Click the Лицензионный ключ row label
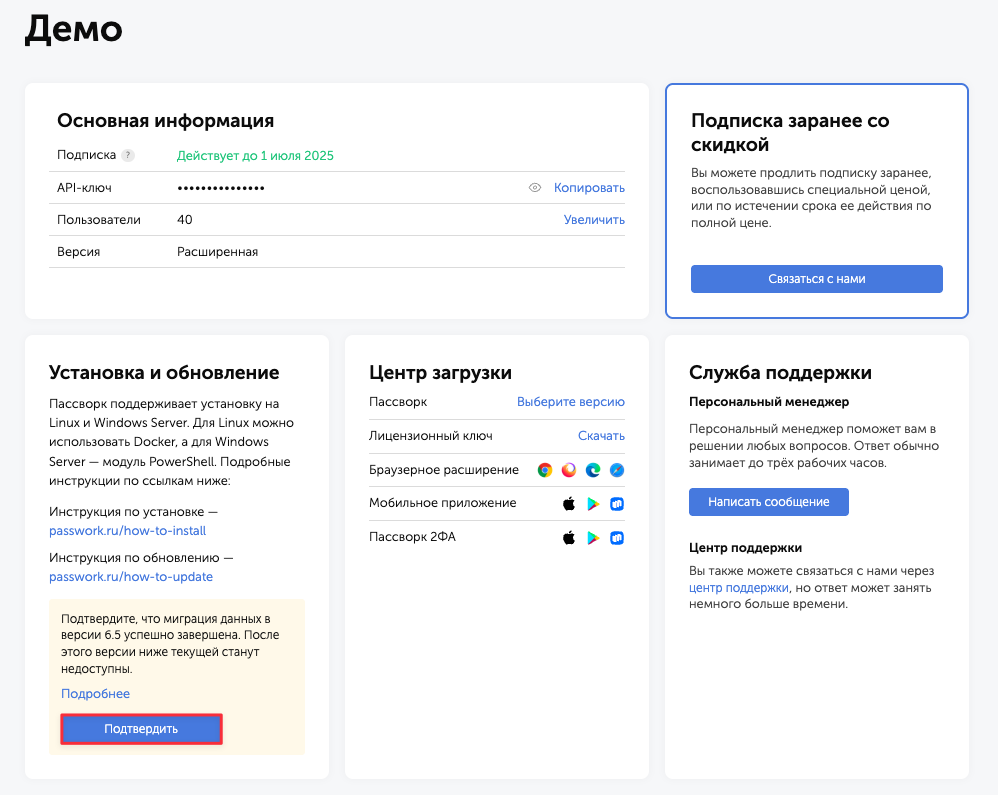Viewport: 998px width, 795px height. [431, 436]
